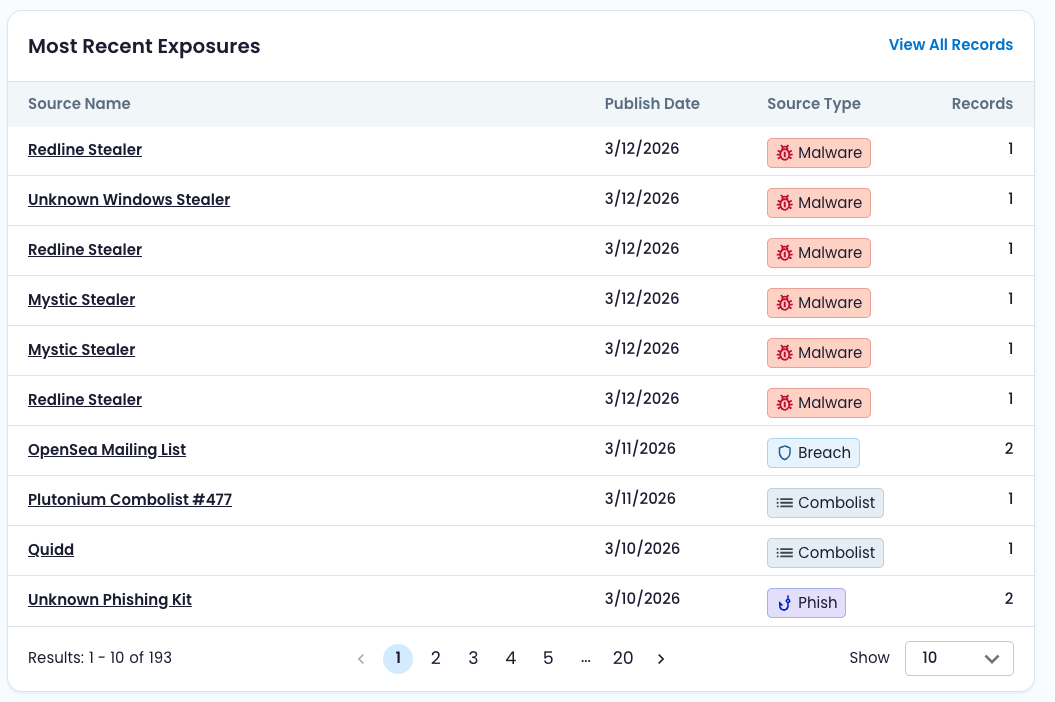
Task: Jump to page 20
Action: pyautogui.click(x=622, y=658)
